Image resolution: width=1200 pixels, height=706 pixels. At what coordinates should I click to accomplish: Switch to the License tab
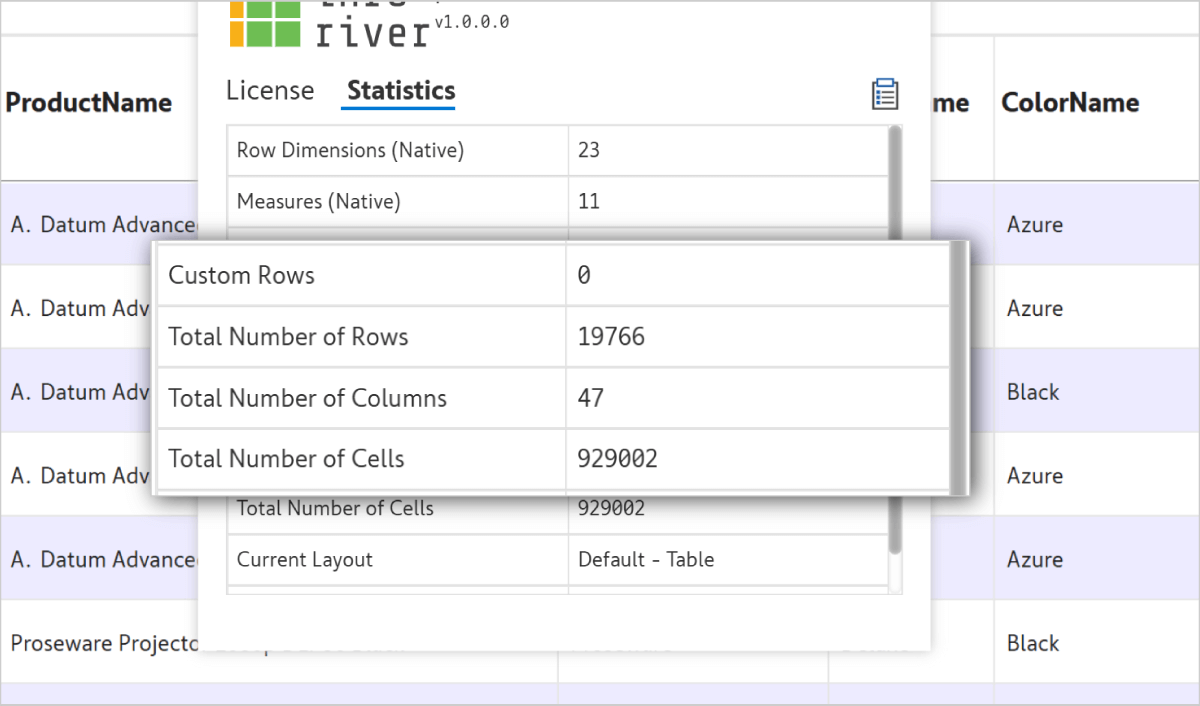coord(270,91)
